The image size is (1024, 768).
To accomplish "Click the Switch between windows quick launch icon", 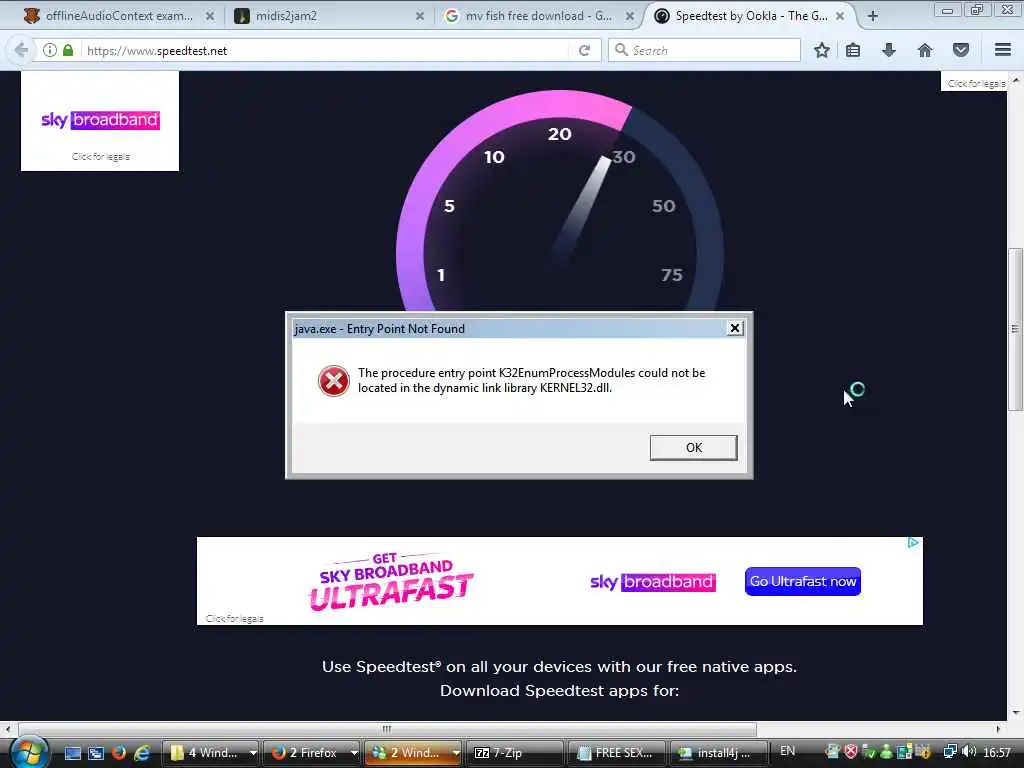I will click(96, 753).
